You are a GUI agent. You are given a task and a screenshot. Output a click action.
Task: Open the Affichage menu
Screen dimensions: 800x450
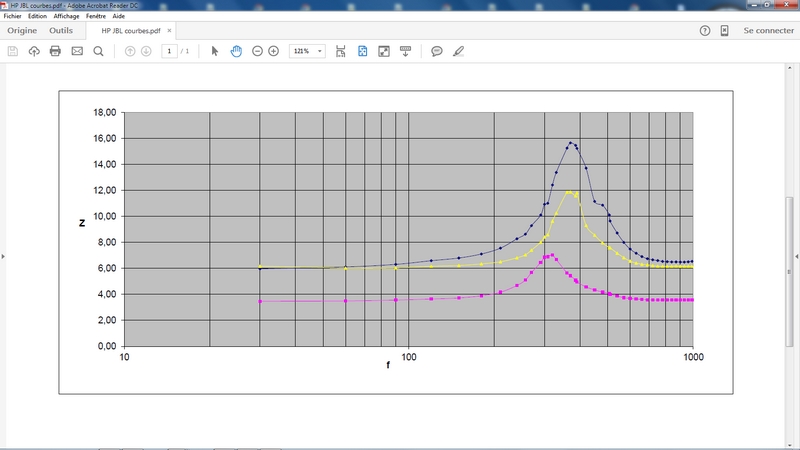(x=66, y=17)
